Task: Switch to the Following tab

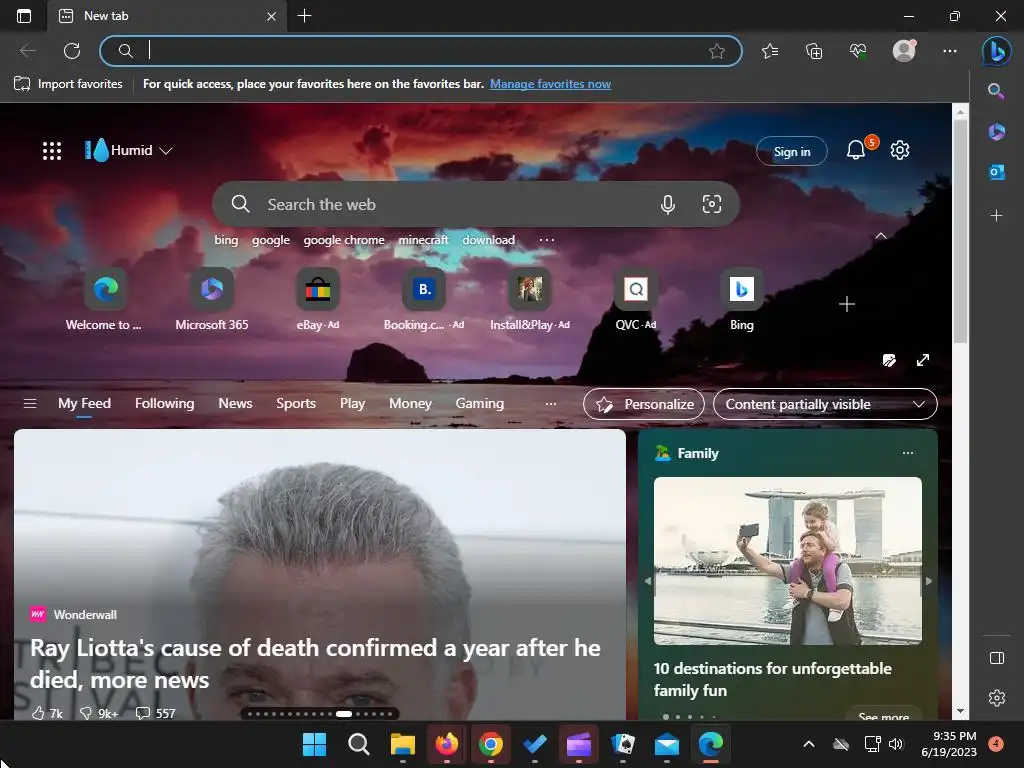Action: (x=165, y=404)
